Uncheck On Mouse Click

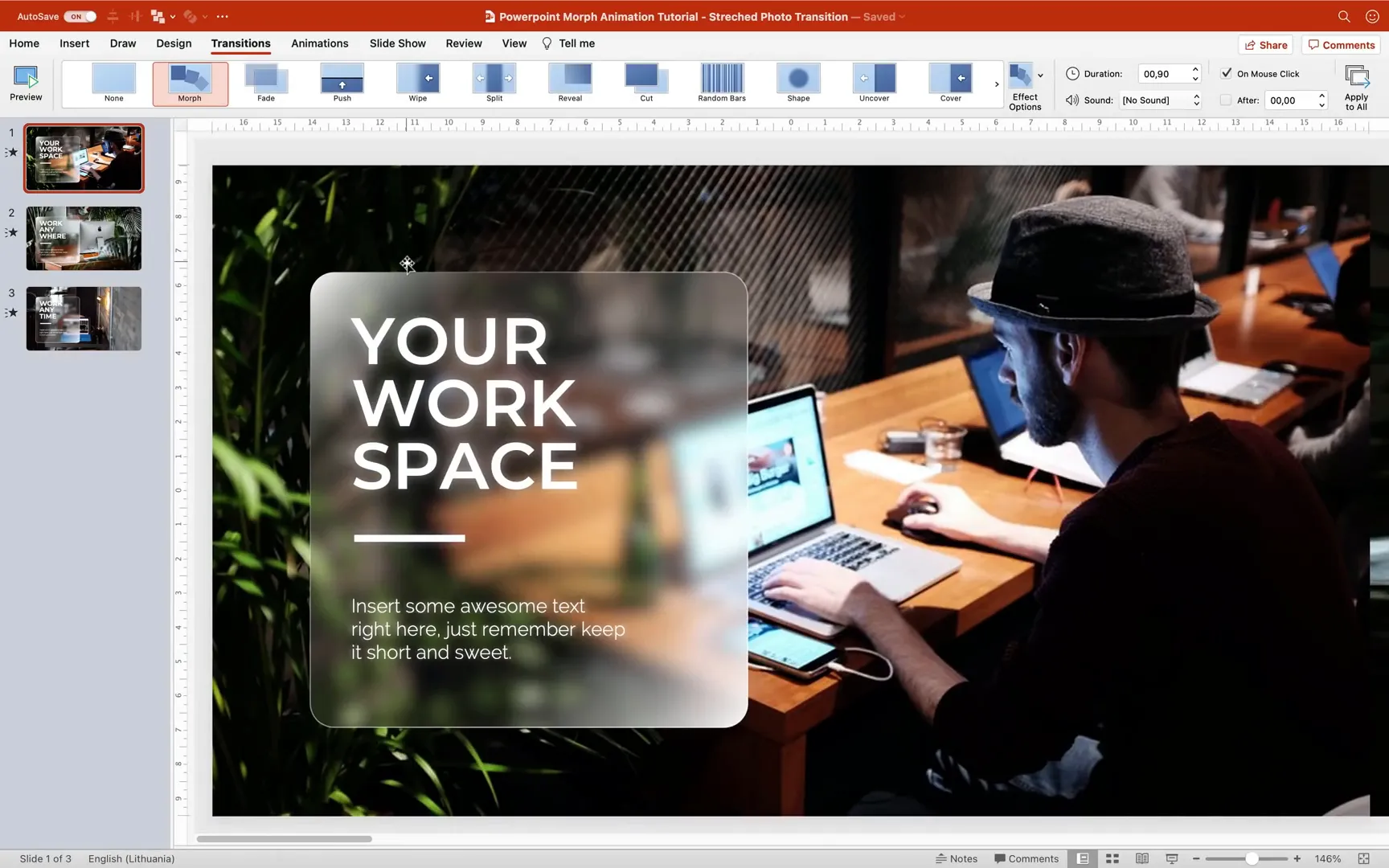coord(1226,72)
